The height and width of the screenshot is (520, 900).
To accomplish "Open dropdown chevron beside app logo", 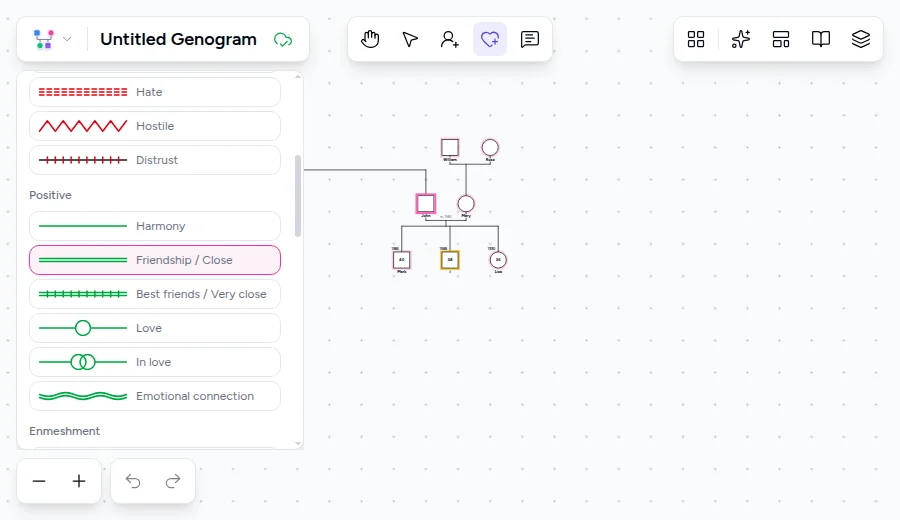I will pyautogui.click(x=67, y=39).
